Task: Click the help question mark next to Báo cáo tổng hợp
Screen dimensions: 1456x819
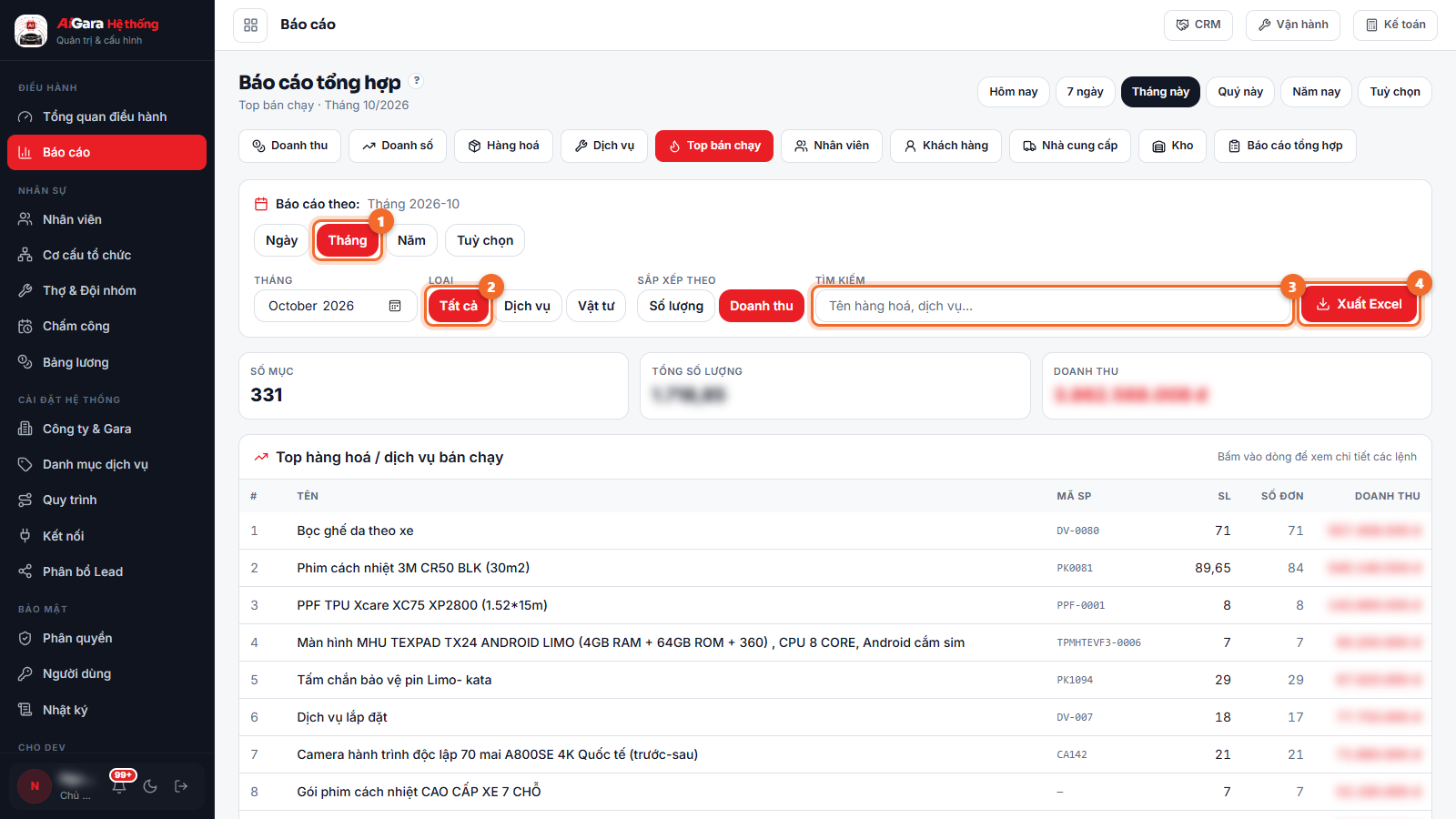Action: [417, 81]
